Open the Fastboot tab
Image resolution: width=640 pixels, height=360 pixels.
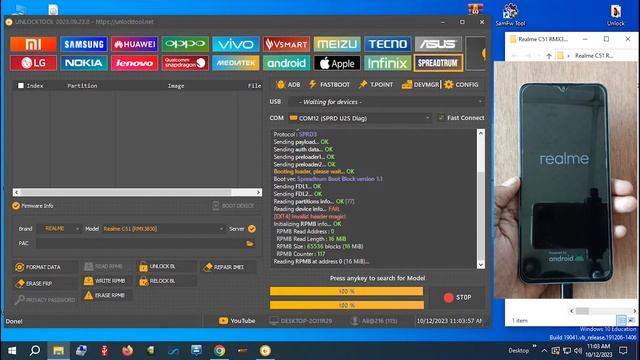pyautogui.click(x=329, y=84)
